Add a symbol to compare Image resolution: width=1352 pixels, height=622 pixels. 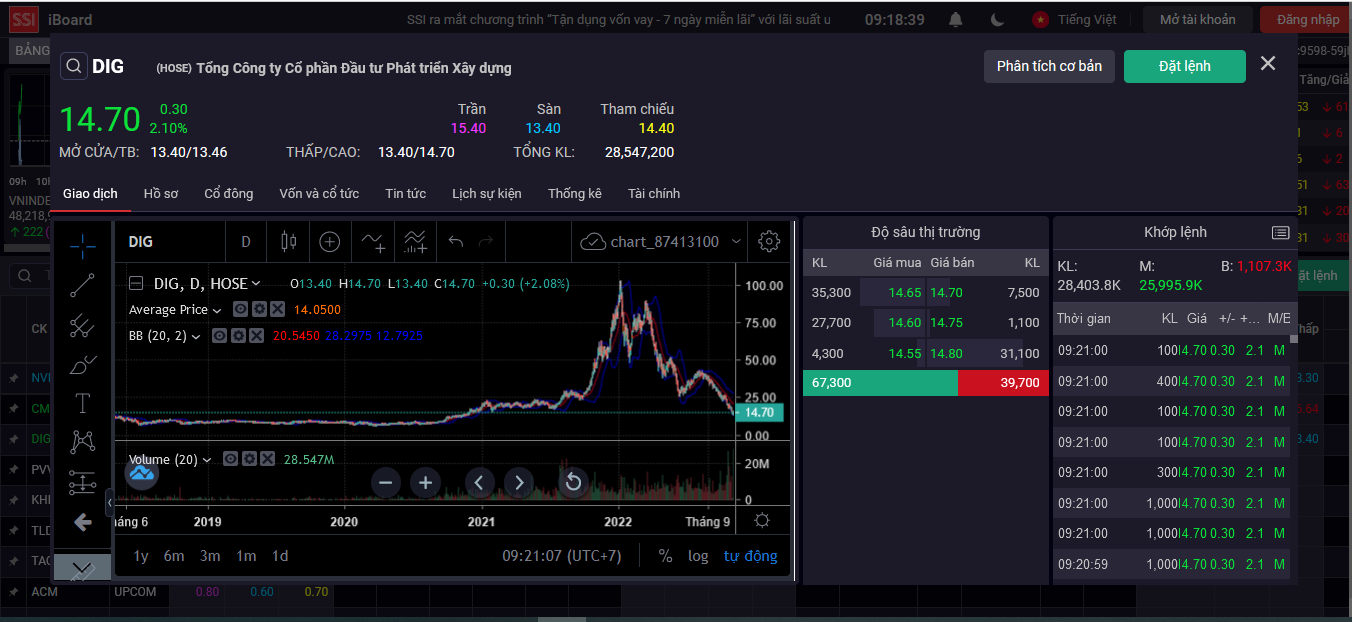coord(330,241)
